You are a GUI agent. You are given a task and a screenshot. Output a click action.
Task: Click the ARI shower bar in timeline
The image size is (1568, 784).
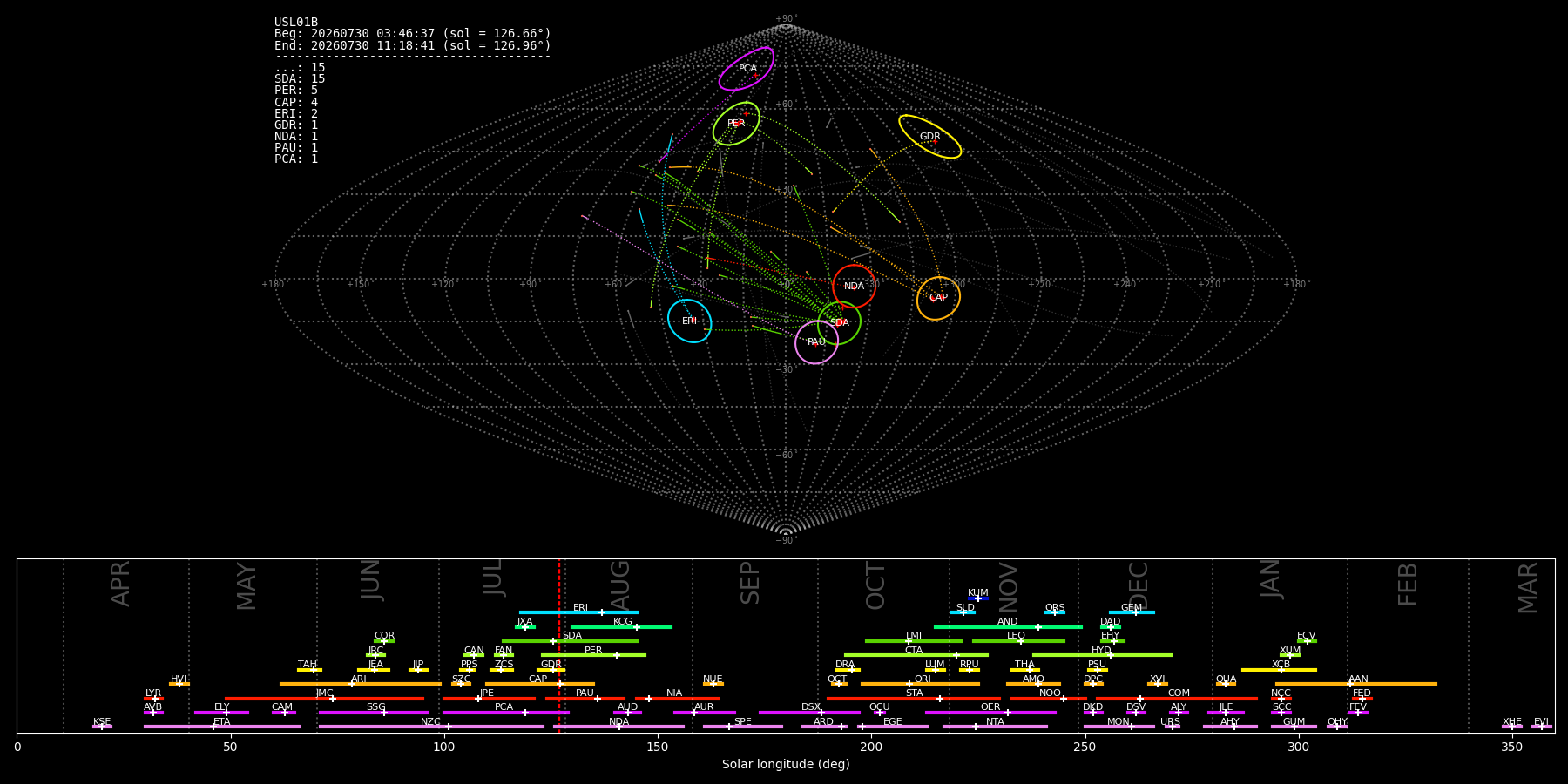(361, 684)
